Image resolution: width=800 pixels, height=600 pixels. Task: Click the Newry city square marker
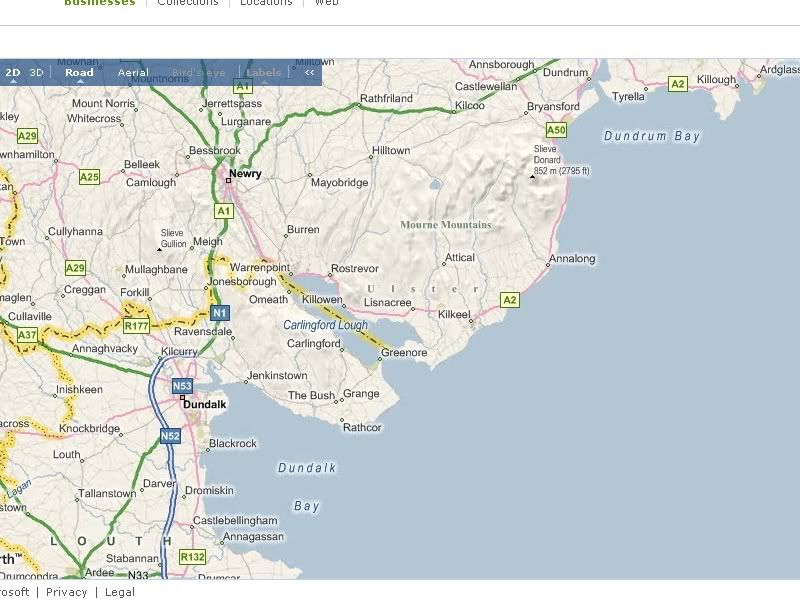(228, 181)
